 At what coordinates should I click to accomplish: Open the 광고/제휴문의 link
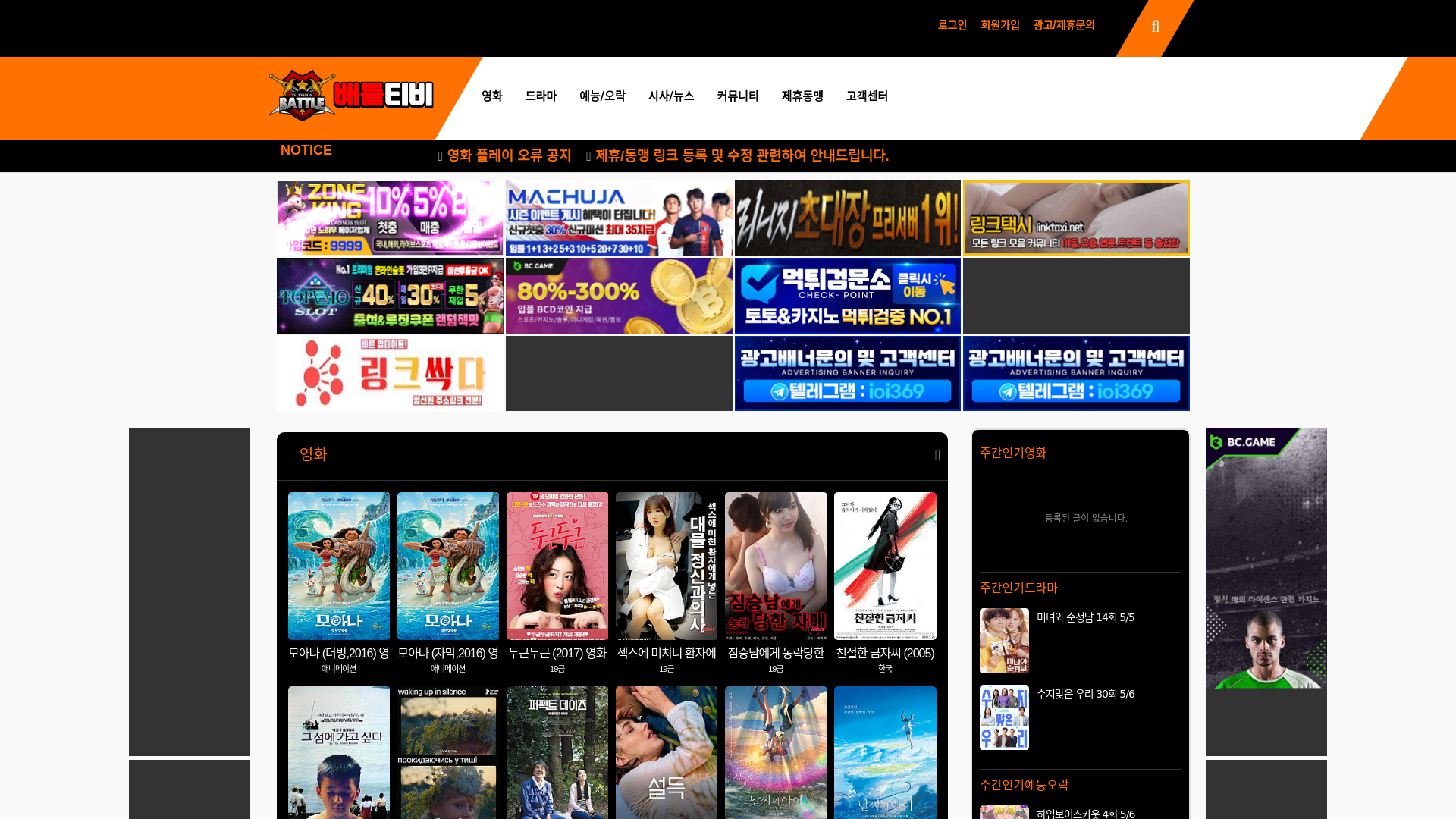pos(1064,25)
